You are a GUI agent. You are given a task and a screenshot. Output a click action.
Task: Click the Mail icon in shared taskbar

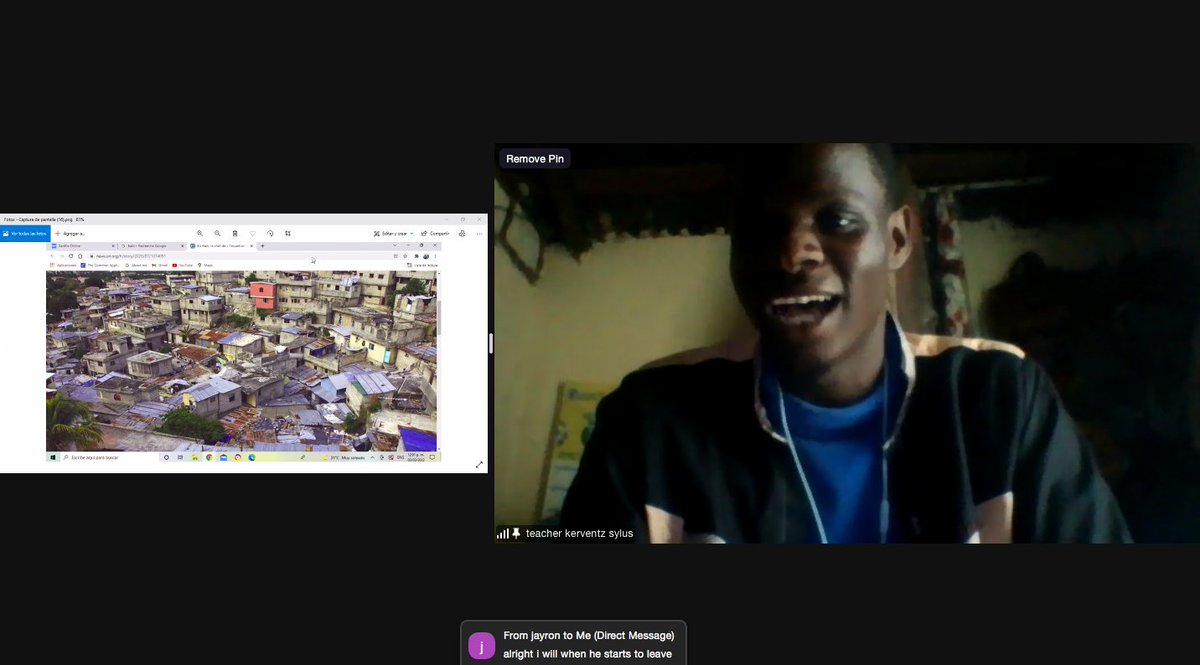pos(223,457)
